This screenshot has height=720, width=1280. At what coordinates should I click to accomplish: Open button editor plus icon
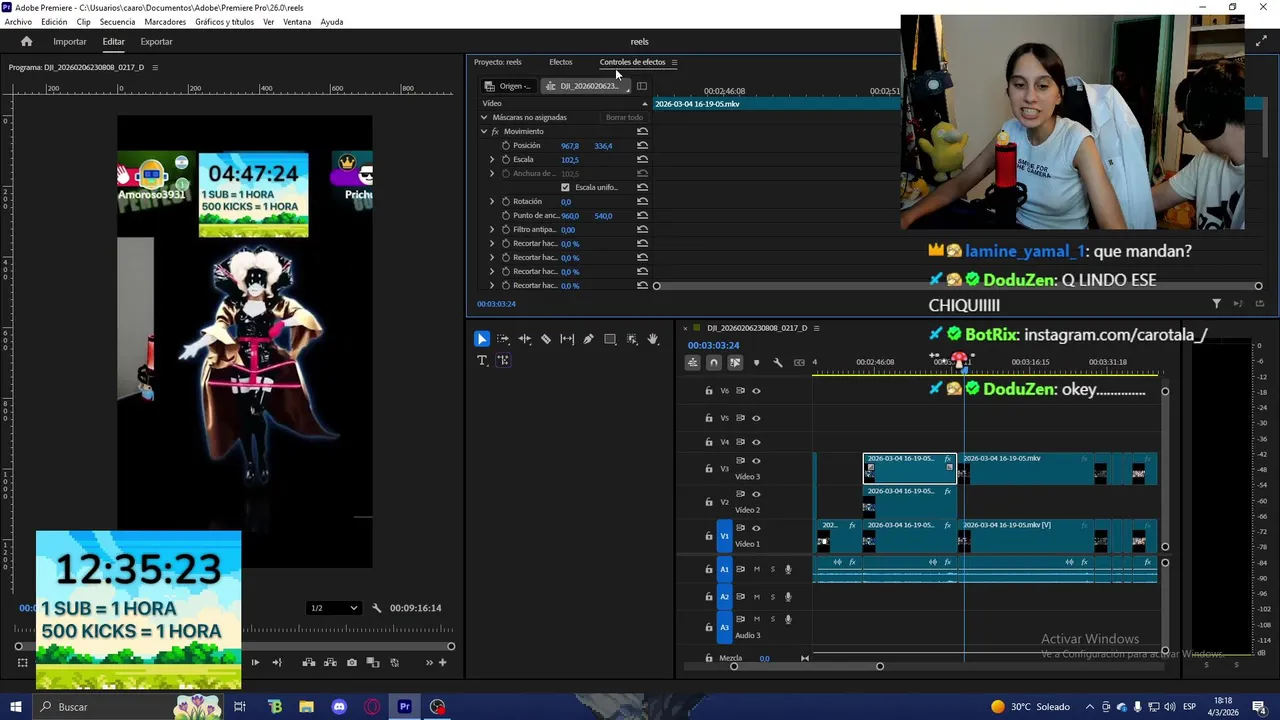click(442, 662)
